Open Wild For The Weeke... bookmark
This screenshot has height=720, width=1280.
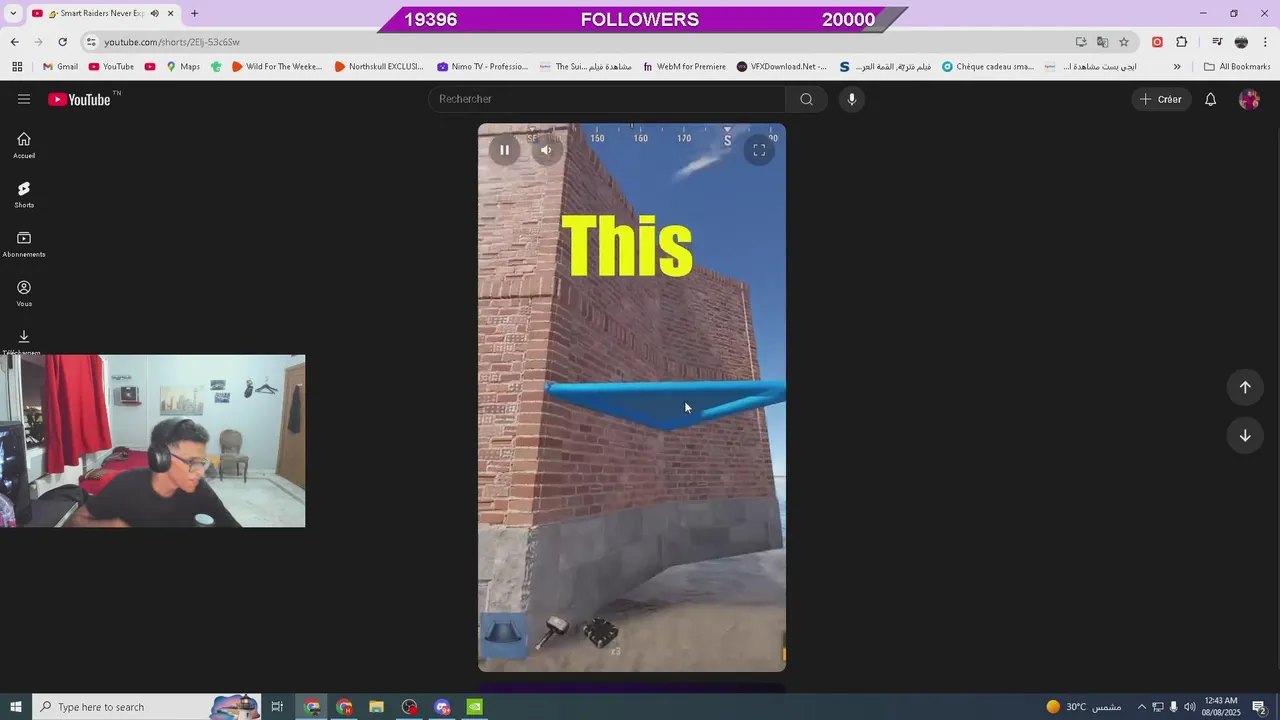pos(277,67)
